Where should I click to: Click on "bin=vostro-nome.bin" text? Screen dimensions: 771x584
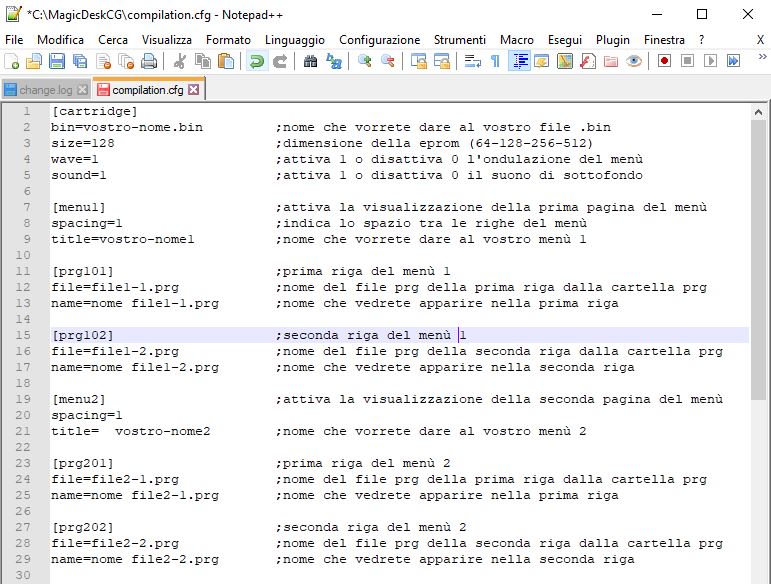[127, 127]
